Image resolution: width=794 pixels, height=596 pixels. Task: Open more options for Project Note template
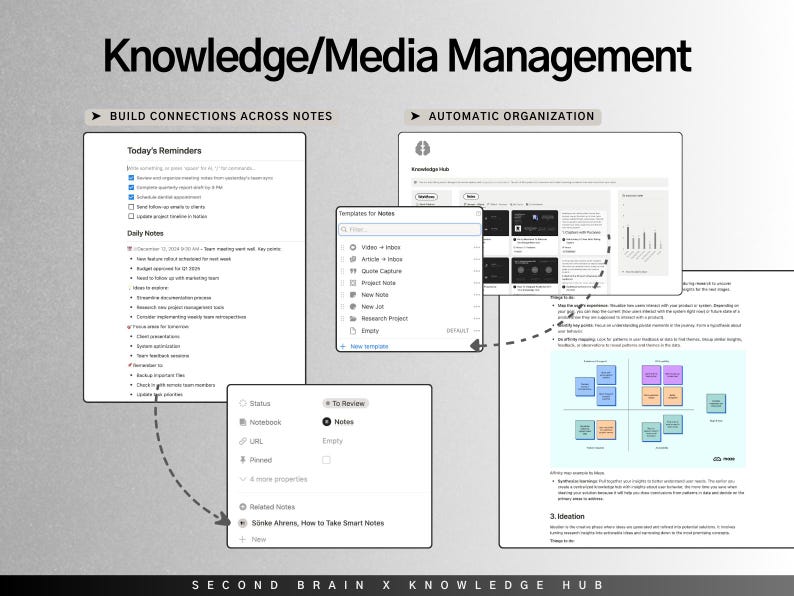tap(477, 283)
